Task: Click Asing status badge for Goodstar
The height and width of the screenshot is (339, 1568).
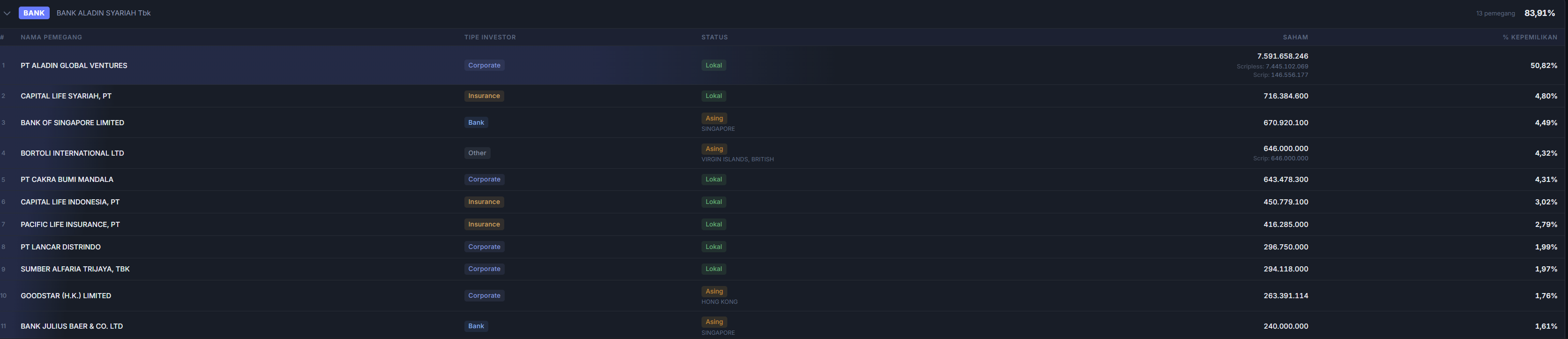Action: 714,292
